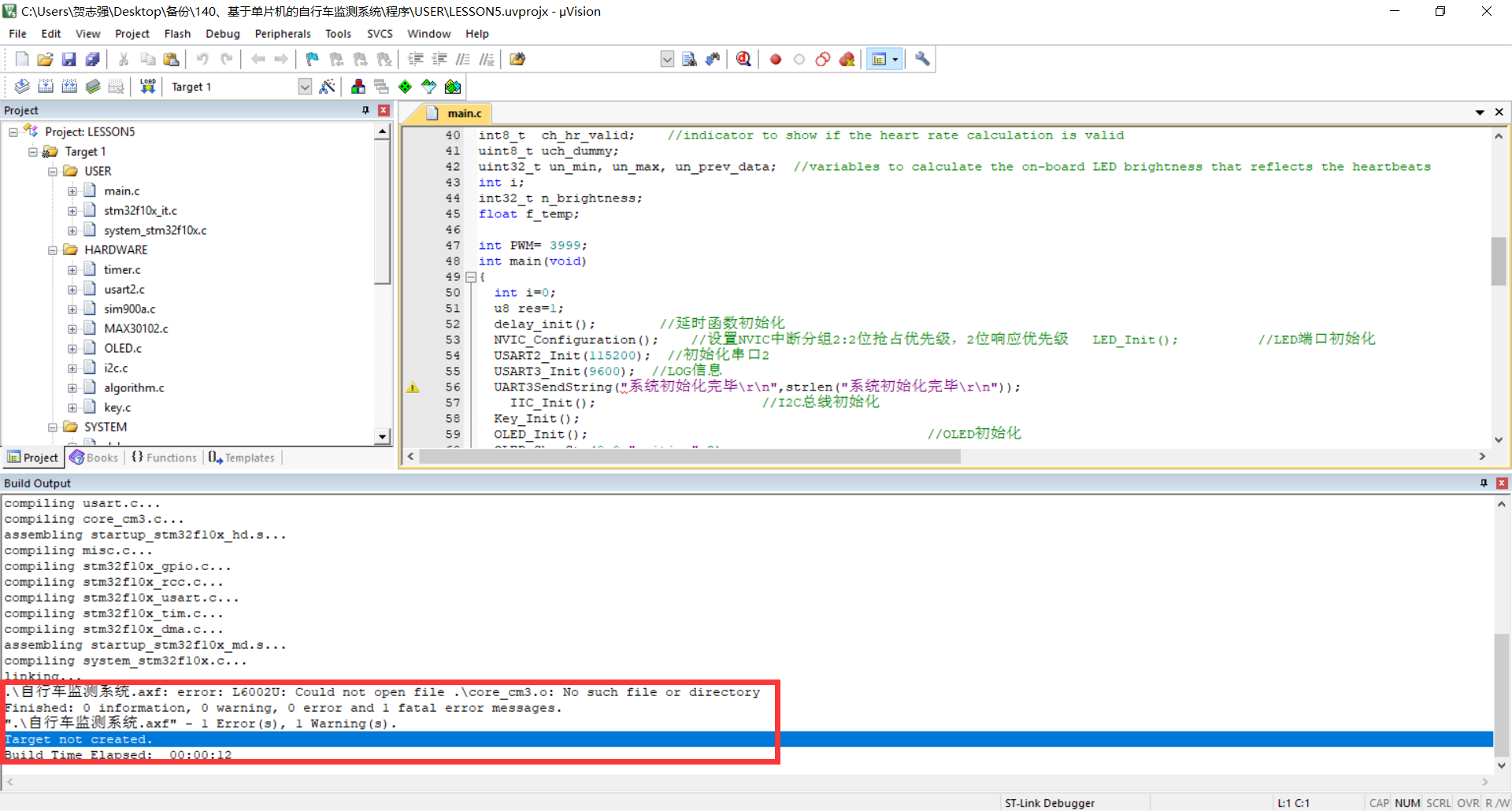Screen dimensions: 1512x811
Task: Switch to the Templates tab
Action: pos(242,457)
